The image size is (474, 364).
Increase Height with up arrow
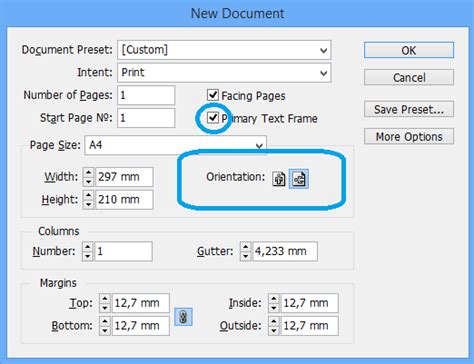pos(88,195)
